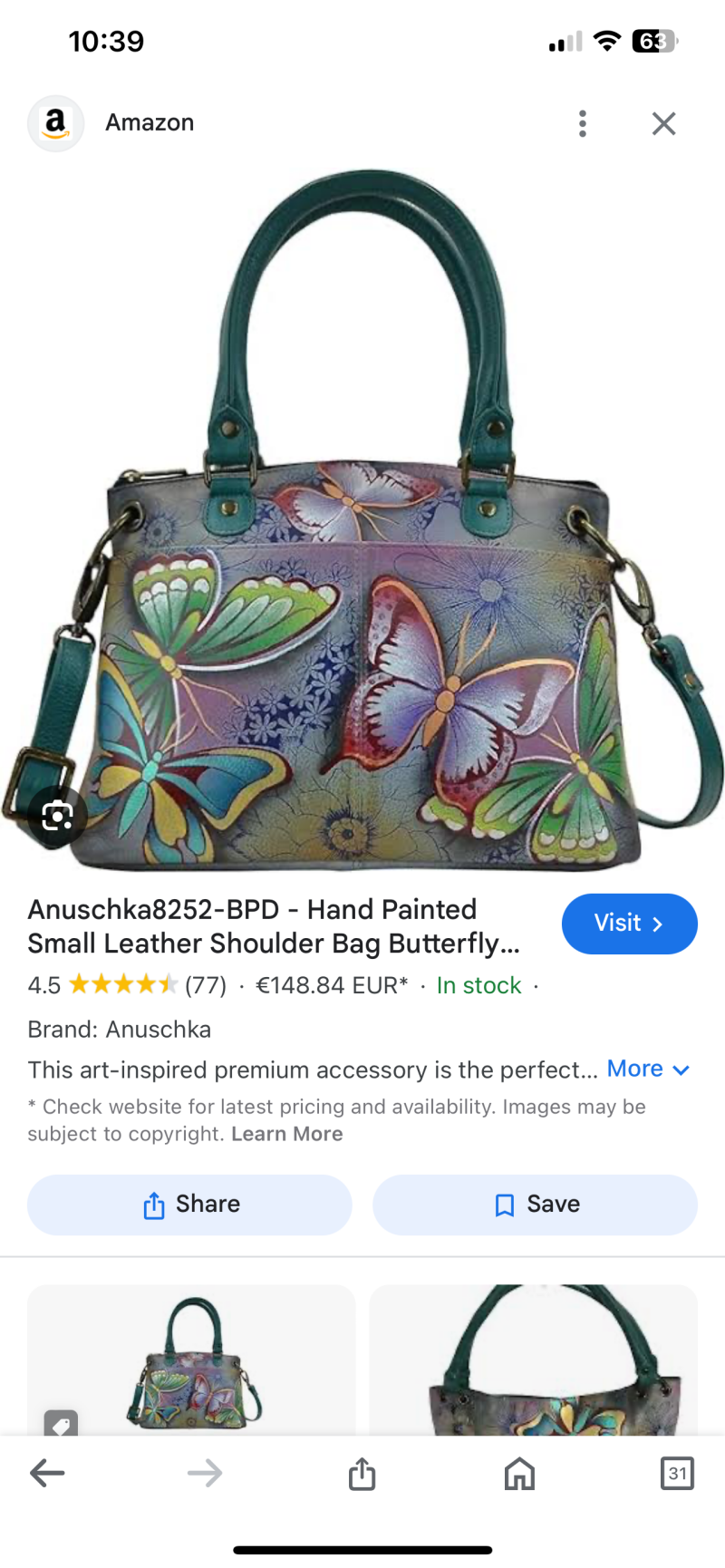725x1568 pixels.
Task: Tap the price tag icon on left thumbnail
Action: [61, 1424]
